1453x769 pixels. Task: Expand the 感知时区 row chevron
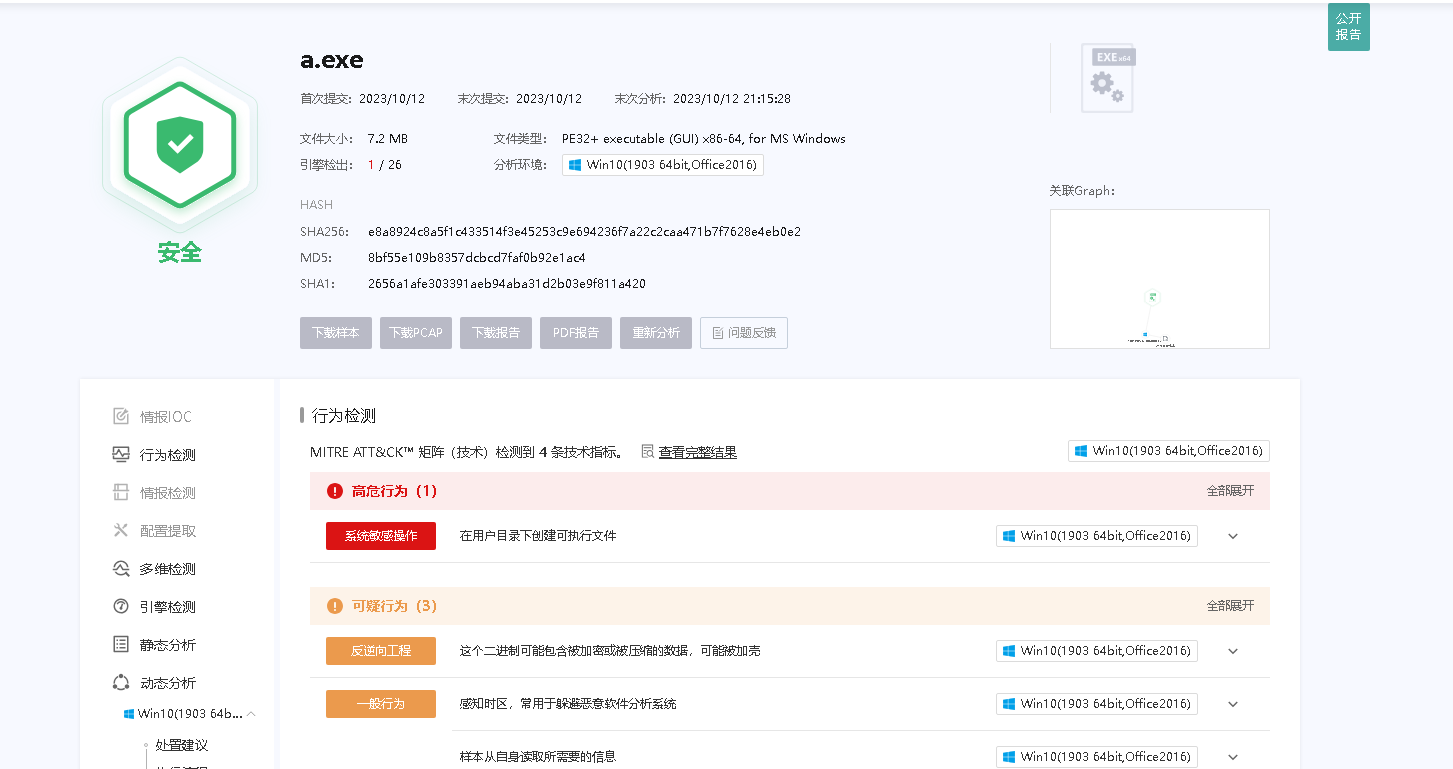click(x=1233, y=704)
